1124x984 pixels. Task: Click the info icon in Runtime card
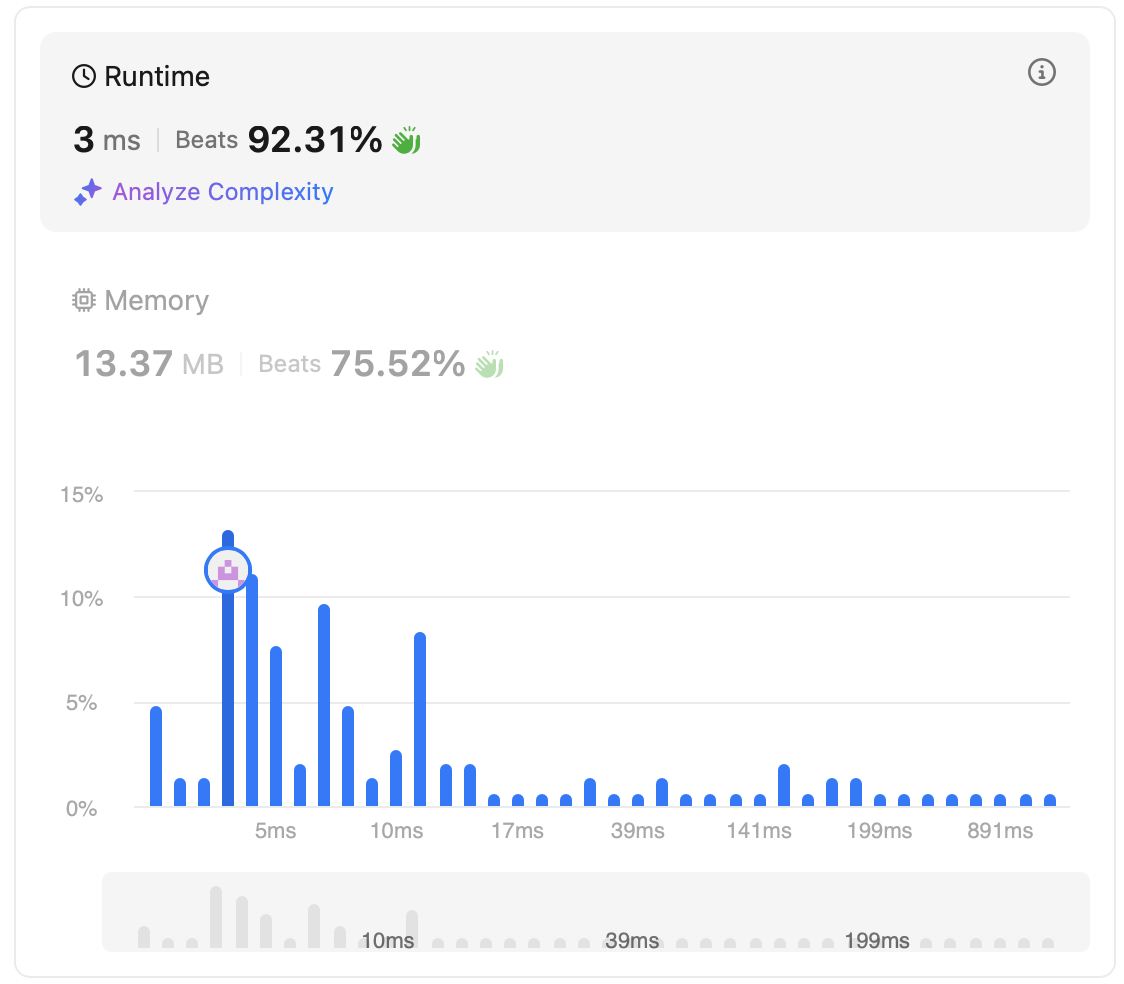click(x=1042, y=72)
